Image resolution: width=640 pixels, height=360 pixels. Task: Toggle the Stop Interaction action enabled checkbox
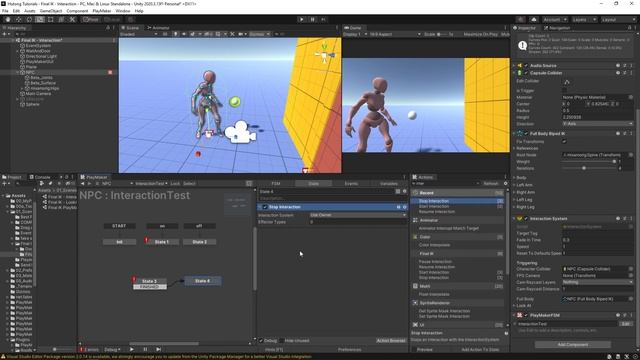click(265, 207)
